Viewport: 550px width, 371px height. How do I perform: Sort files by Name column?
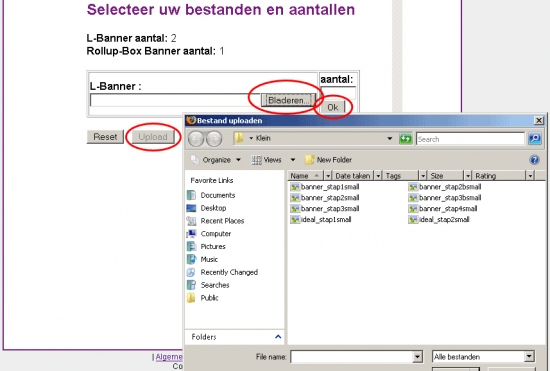click(306, 176)
